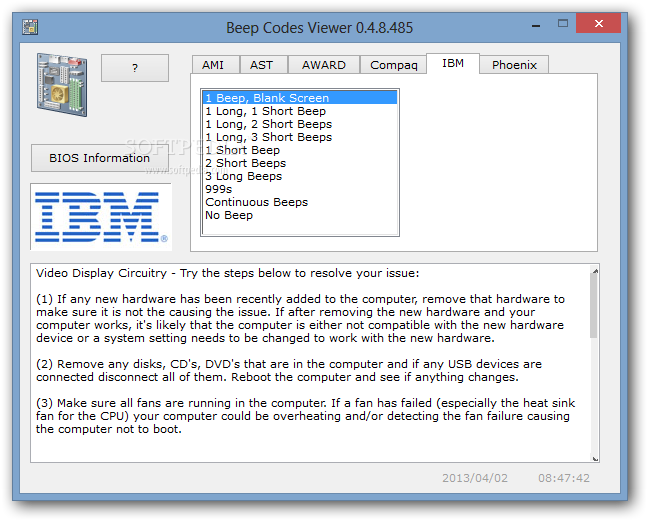Select "1 Long, 3 Short Beeps" entry

[x=300, y=137]
